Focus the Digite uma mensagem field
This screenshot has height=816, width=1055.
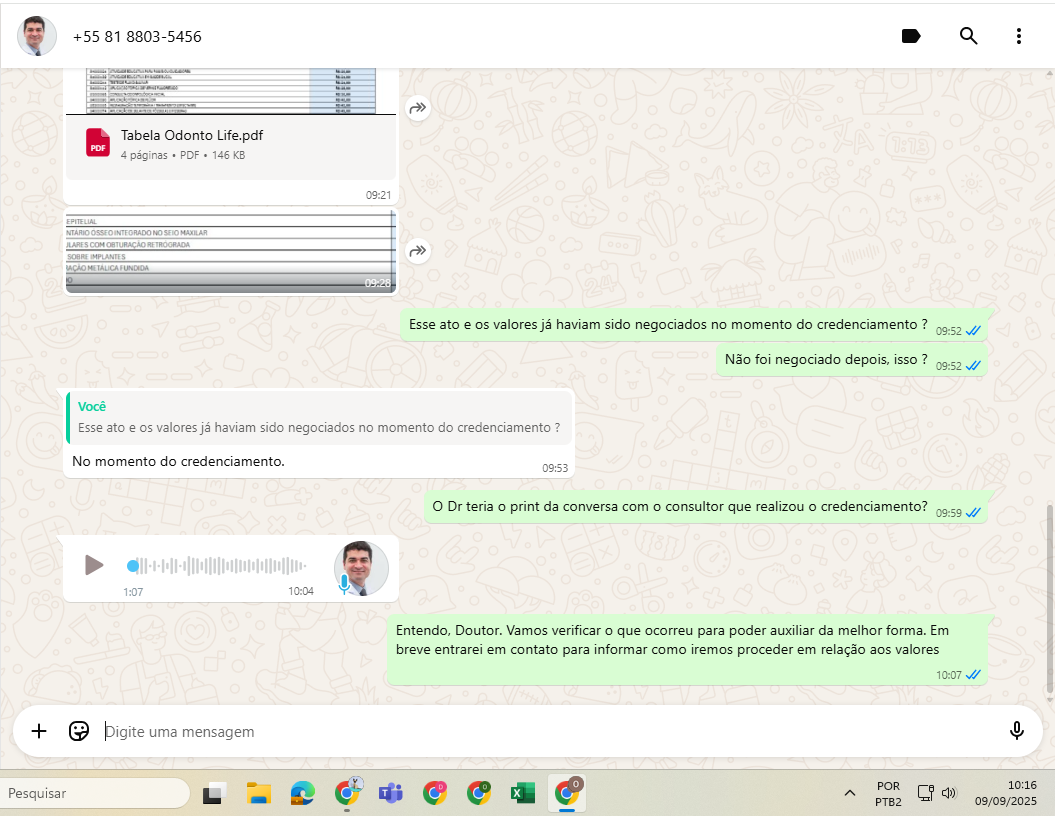[x=548, y=731]
